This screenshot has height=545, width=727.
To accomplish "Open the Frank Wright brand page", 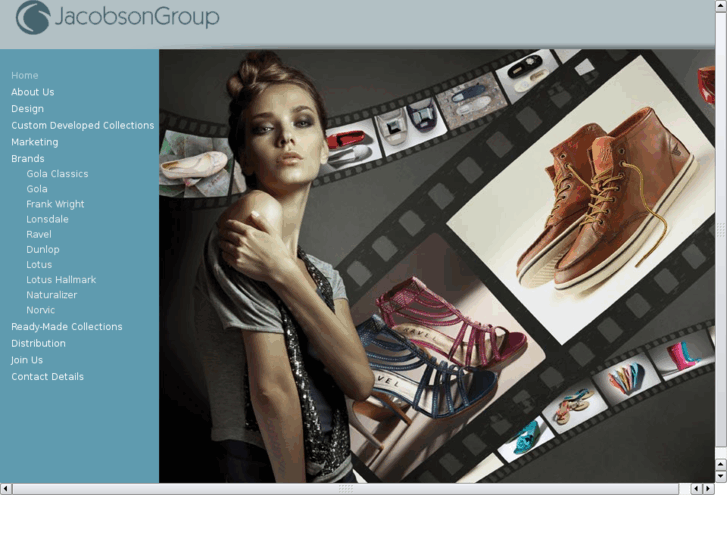I will pos(55,204).
